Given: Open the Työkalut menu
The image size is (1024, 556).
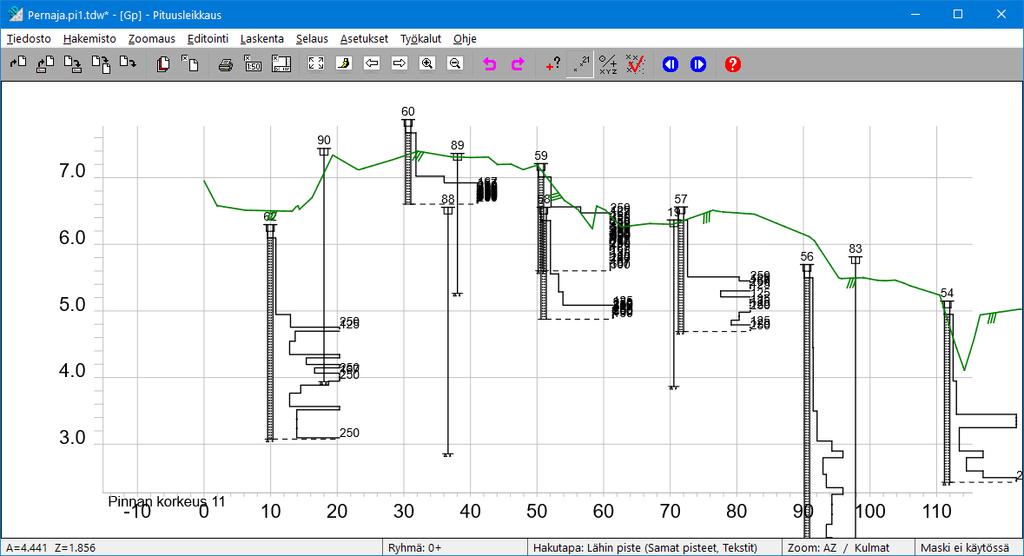Looking at the screenshot, I should (421, 39).
